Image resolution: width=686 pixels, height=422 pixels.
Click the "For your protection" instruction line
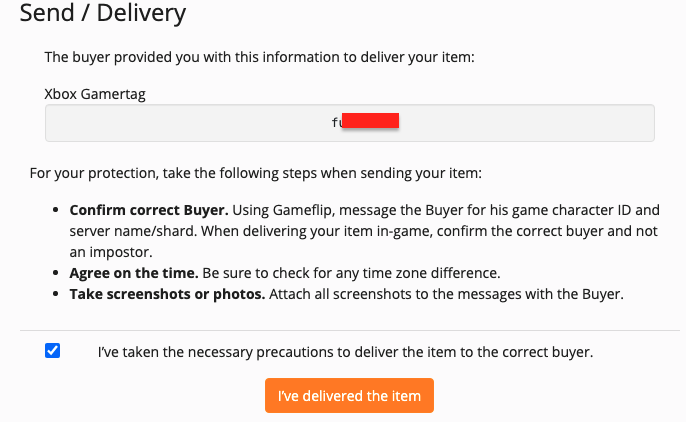coord(255,174)
